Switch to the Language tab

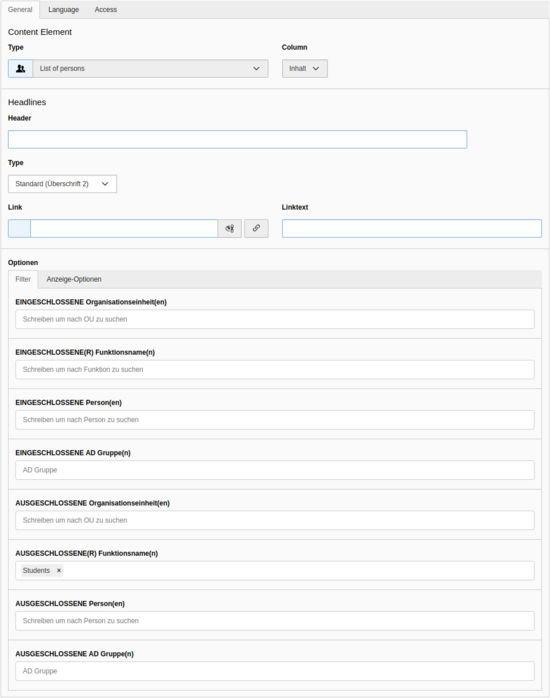point(64,9)
